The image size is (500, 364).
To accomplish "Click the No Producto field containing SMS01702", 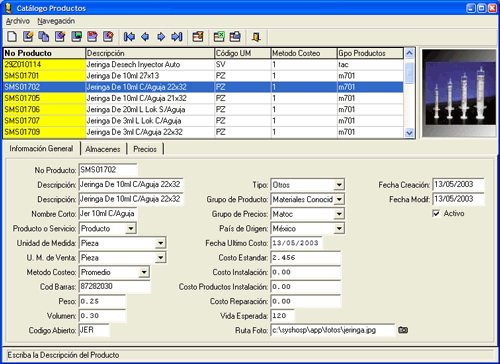I will (x=108, y=170).
